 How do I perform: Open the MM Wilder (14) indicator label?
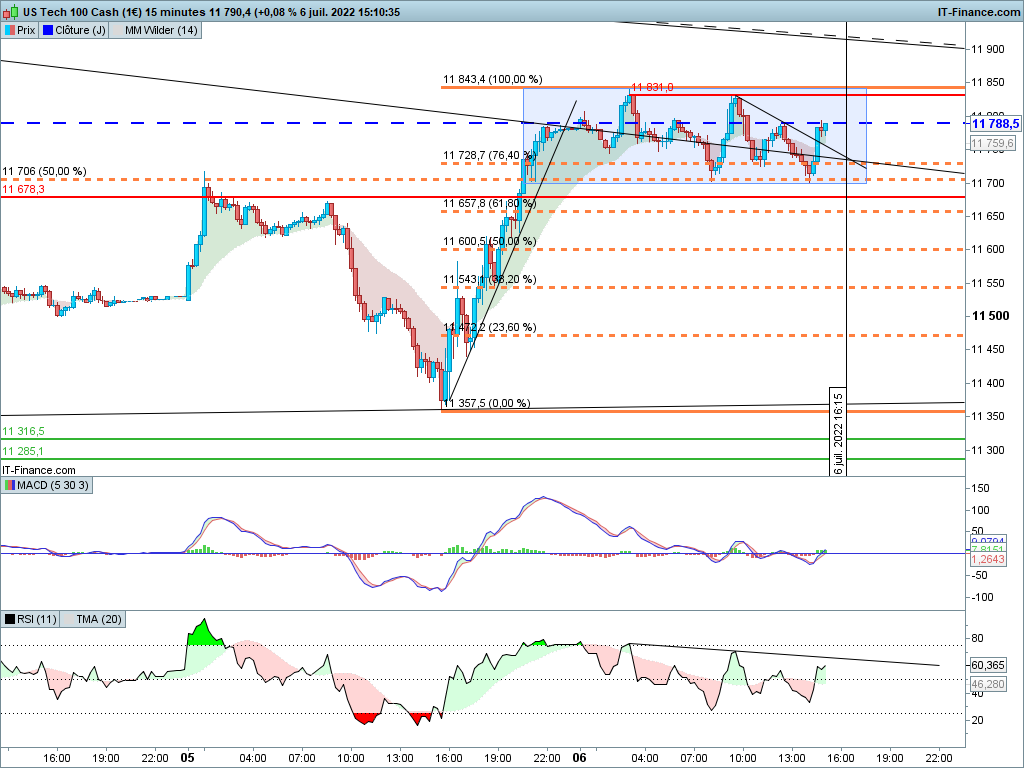pos(161,30)
